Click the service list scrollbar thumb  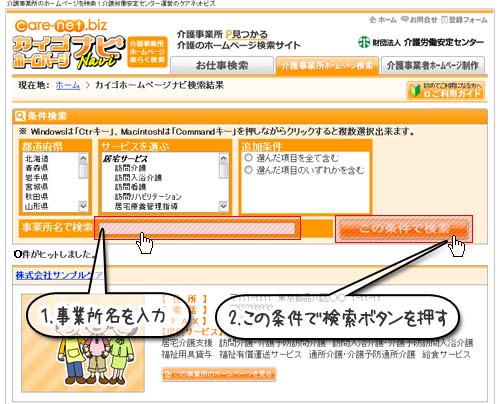tap(223, 171)
